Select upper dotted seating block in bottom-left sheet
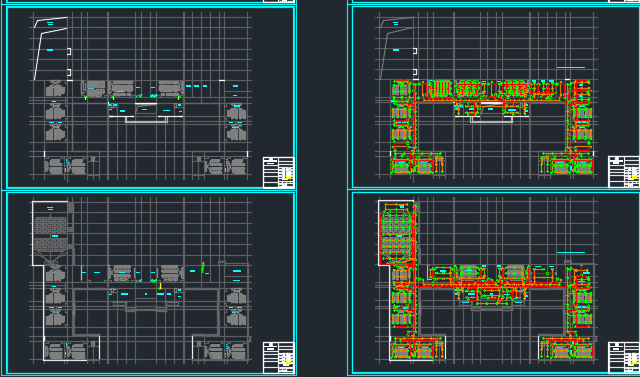Screen dimensions: 640x377 tap(51, 225)
